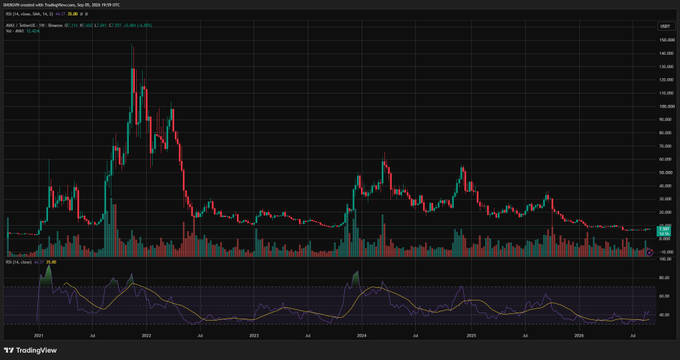
Task: Select the top RSI (14, close, SMA, 14, 2) legend
Action: pos(29,14)
